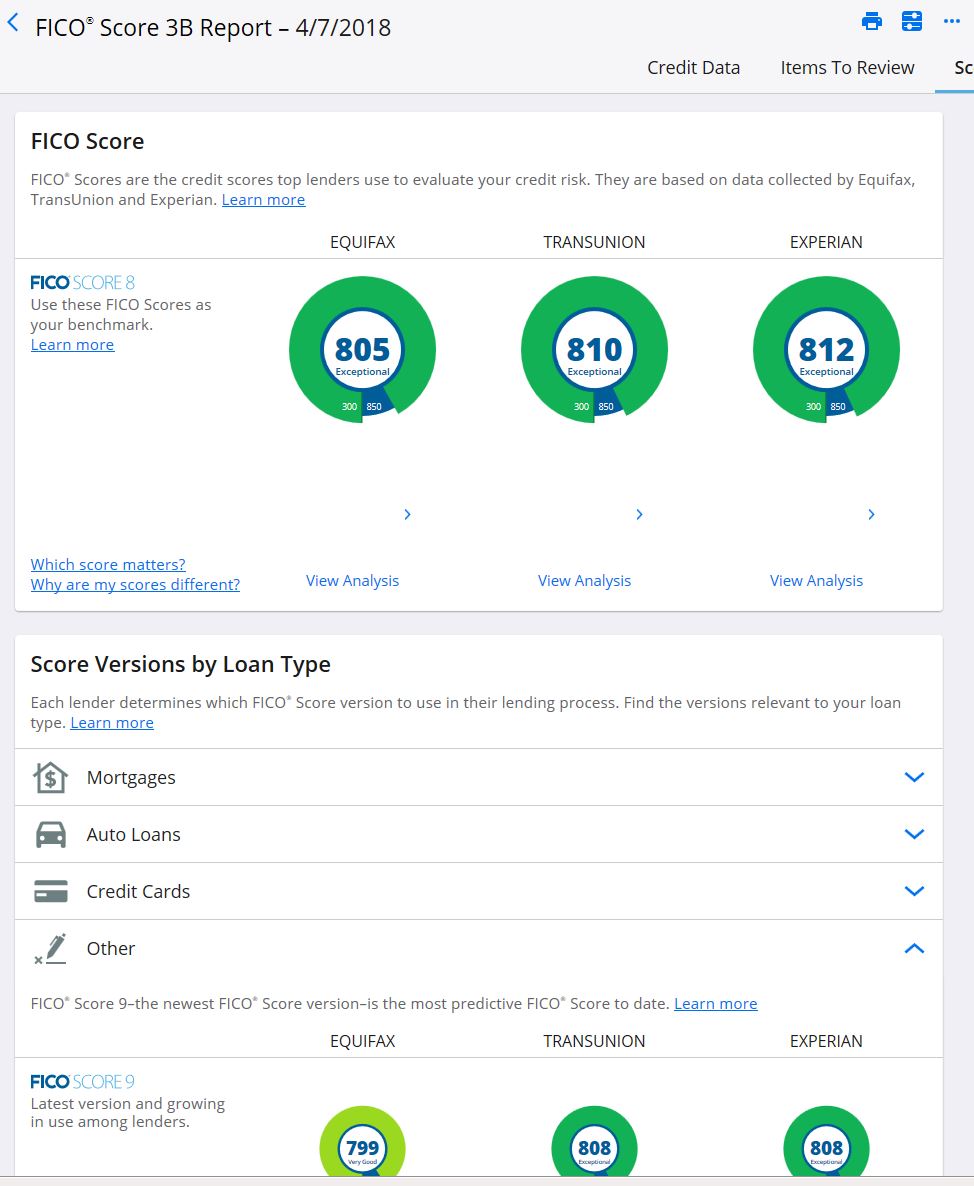The image size is (974, 1186).
Task: Open View Analysis for Equifax
Action: tap(352, 581)
